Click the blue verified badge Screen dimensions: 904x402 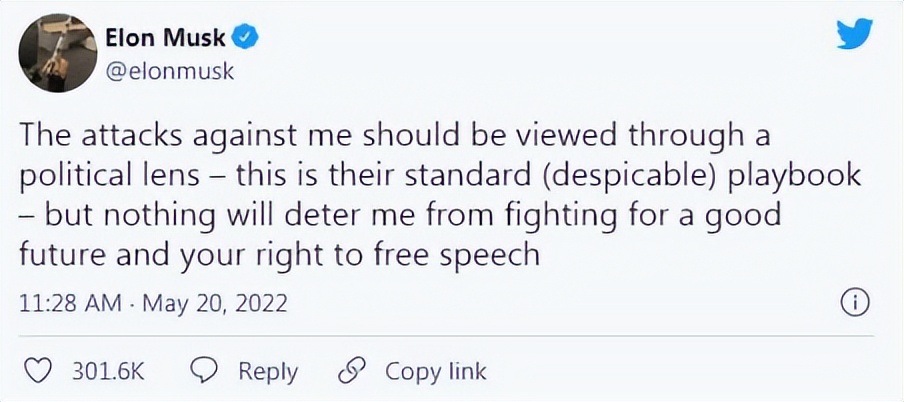coord(245,39)
